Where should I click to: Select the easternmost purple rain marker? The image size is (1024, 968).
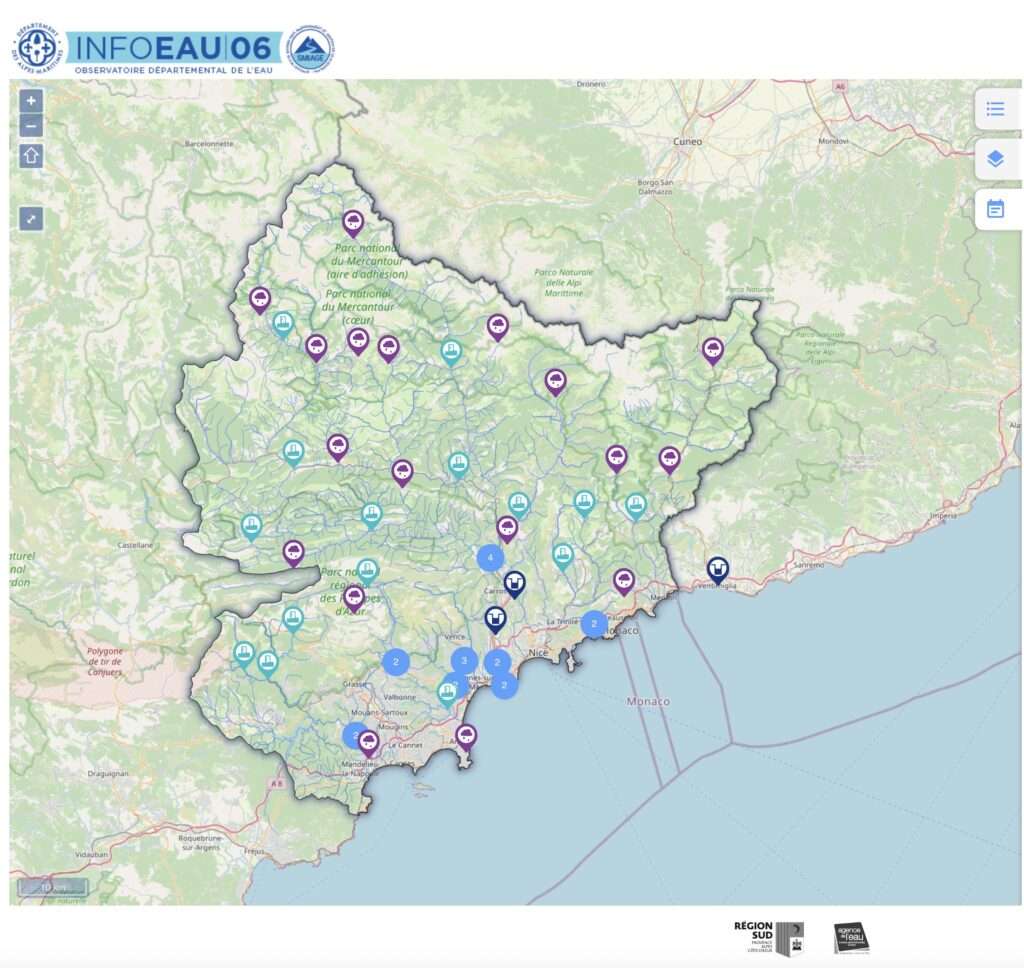pyautogui.click(x=712, y=349)
